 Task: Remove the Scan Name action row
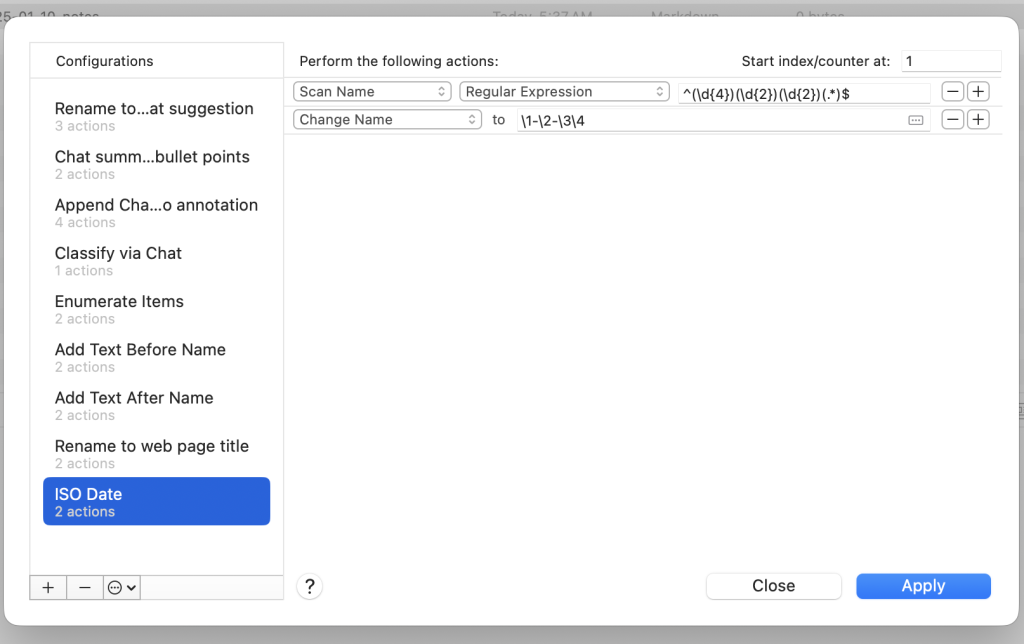pyautogui.click(x=953, y=91)
